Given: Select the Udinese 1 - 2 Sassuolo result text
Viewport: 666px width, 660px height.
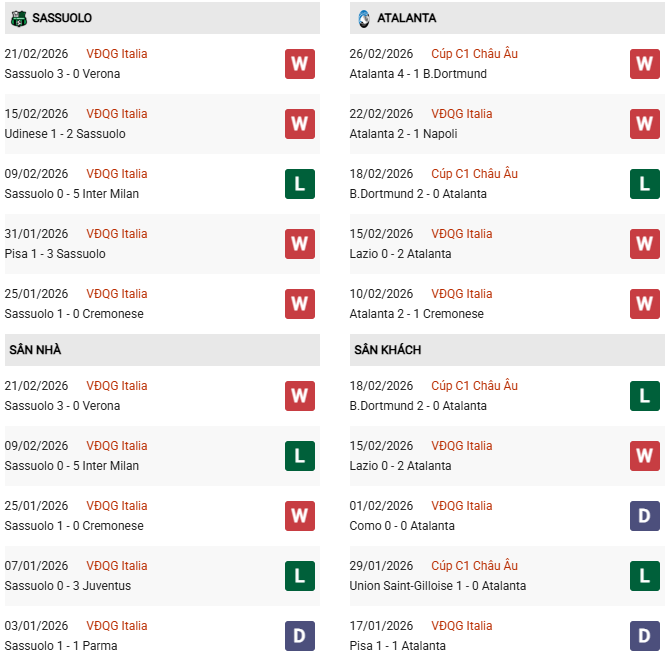Looking at the screenshot, I should coord(65,134).
